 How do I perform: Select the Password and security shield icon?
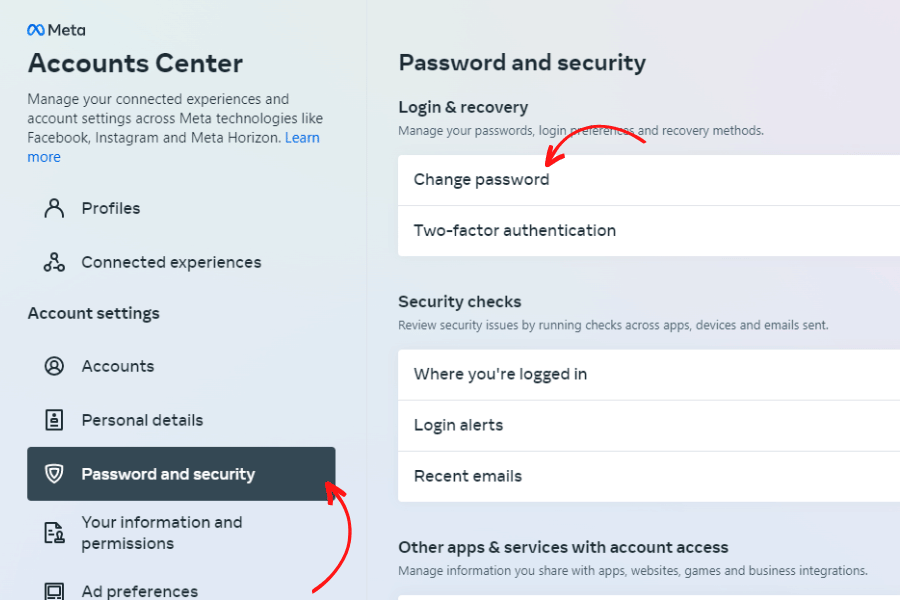(x=55, y=474)
